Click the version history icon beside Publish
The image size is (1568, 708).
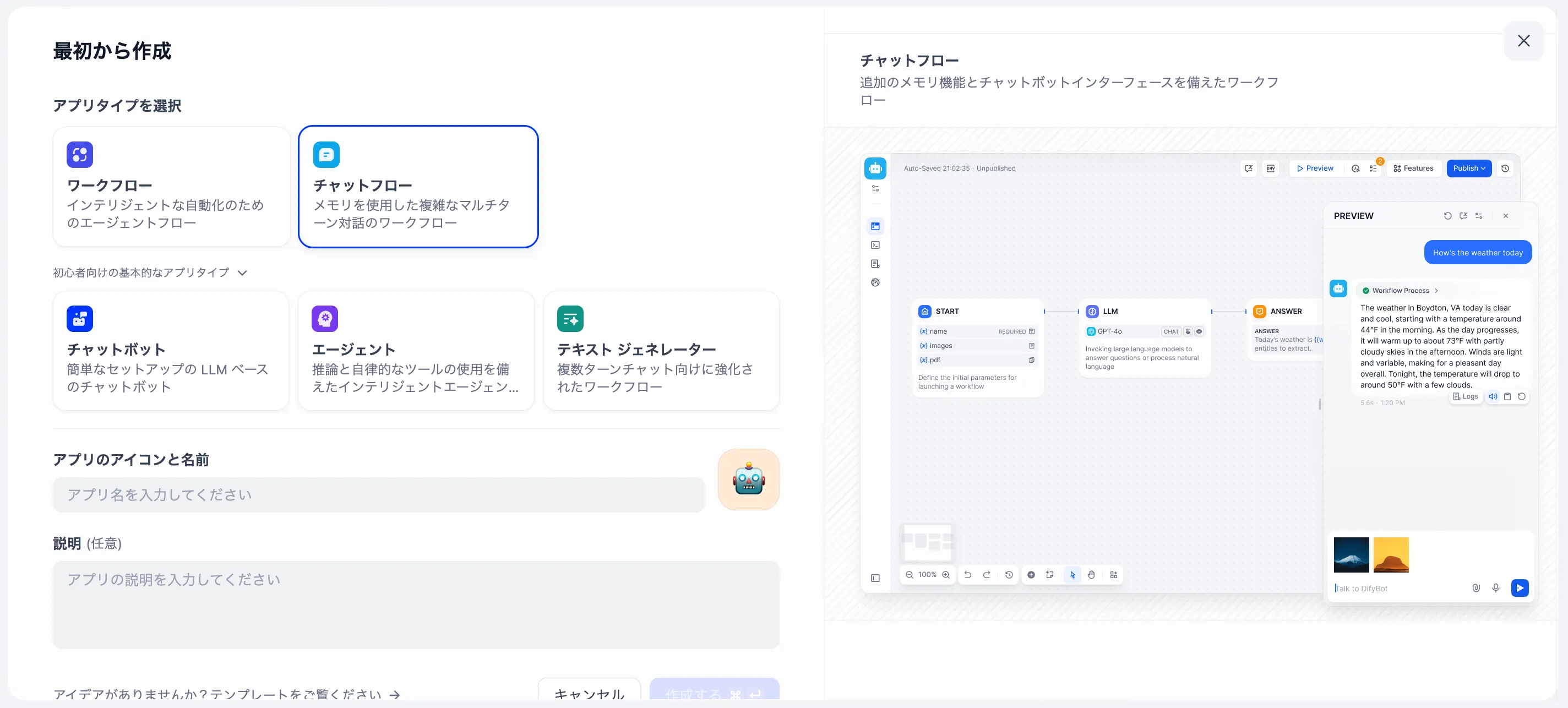pos(1505,168)
